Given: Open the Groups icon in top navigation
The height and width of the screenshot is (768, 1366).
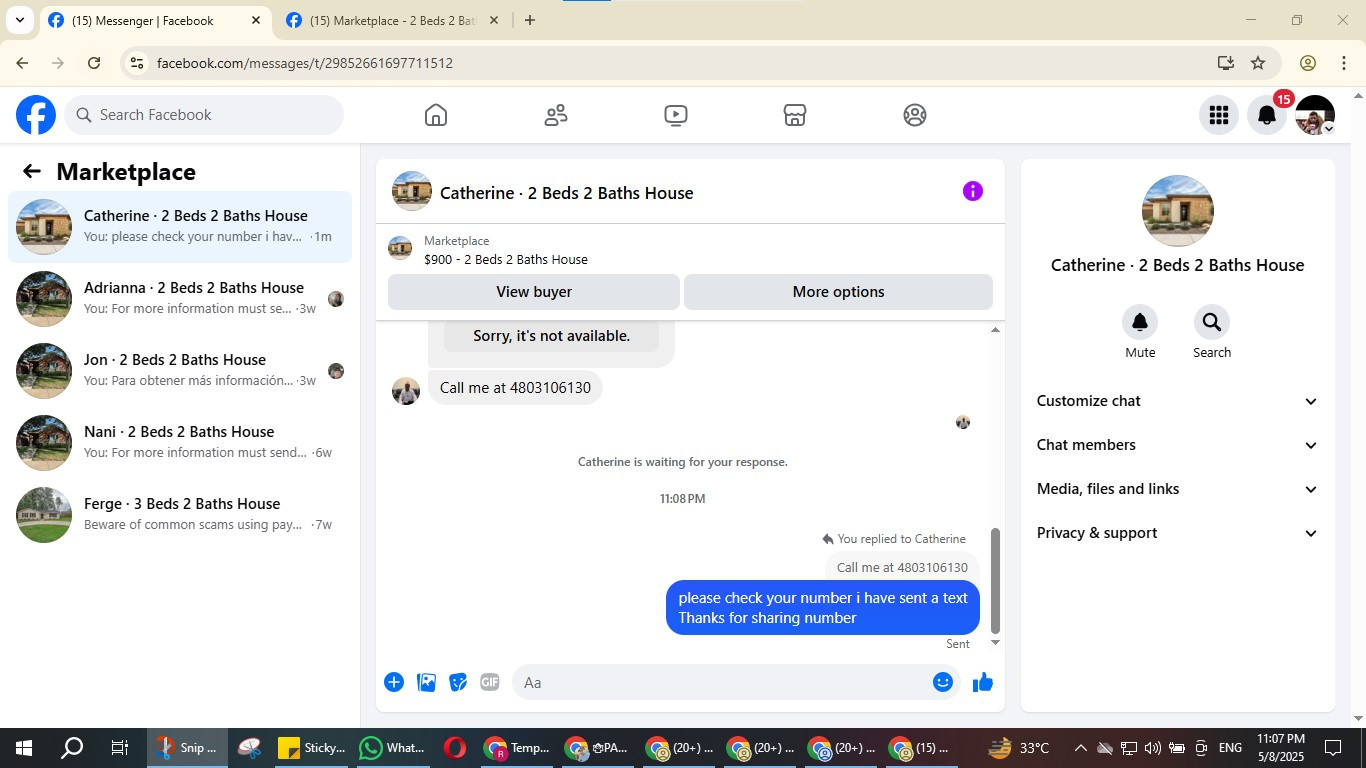Looking at the screenshot, I should 915,115.
